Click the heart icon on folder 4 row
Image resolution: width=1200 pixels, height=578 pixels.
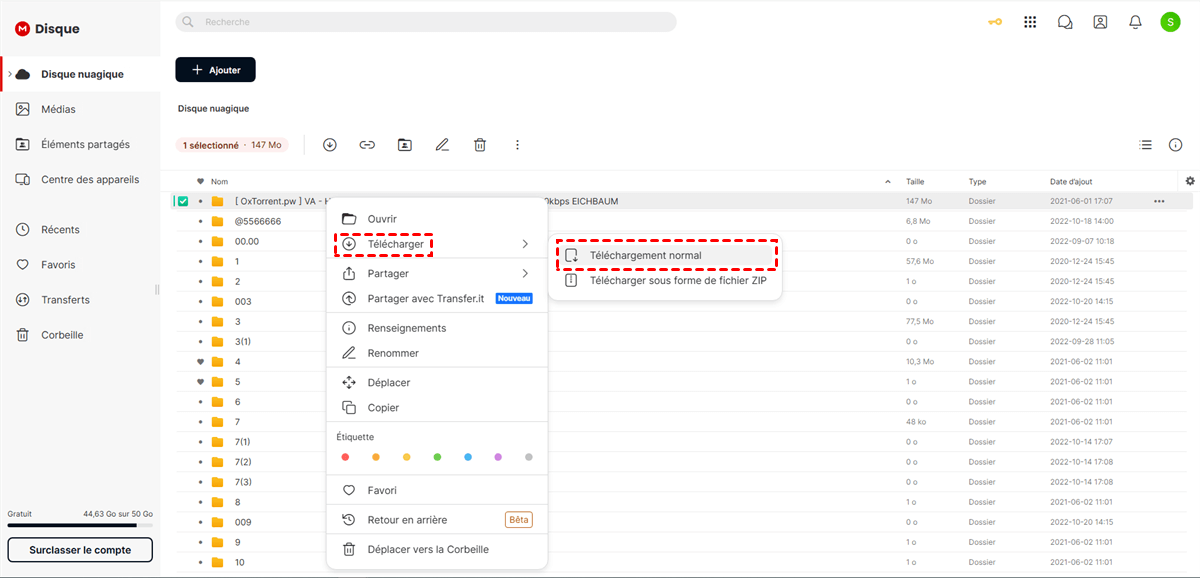[201, 361]
